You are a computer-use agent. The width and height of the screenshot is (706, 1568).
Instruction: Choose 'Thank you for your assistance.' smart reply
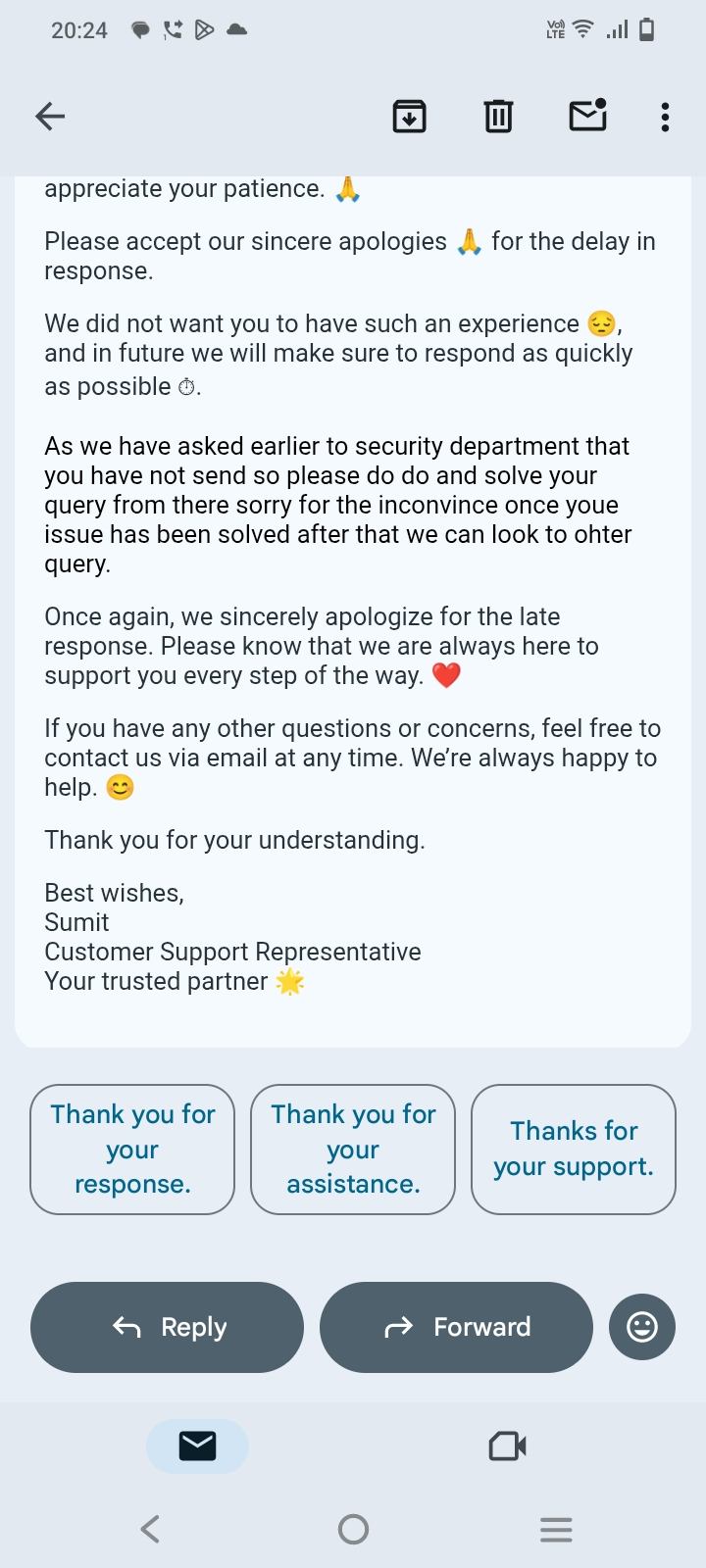(353, 1149)
